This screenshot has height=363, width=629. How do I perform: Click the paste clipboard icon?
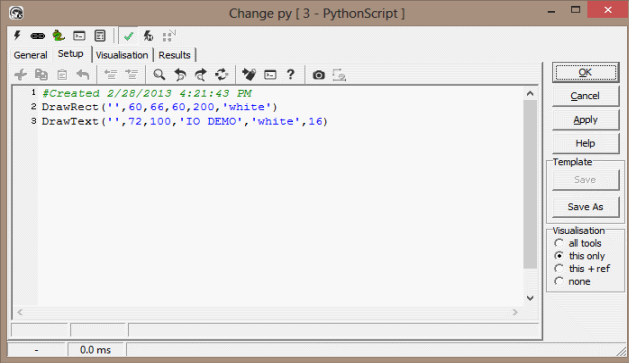point(62,75)
